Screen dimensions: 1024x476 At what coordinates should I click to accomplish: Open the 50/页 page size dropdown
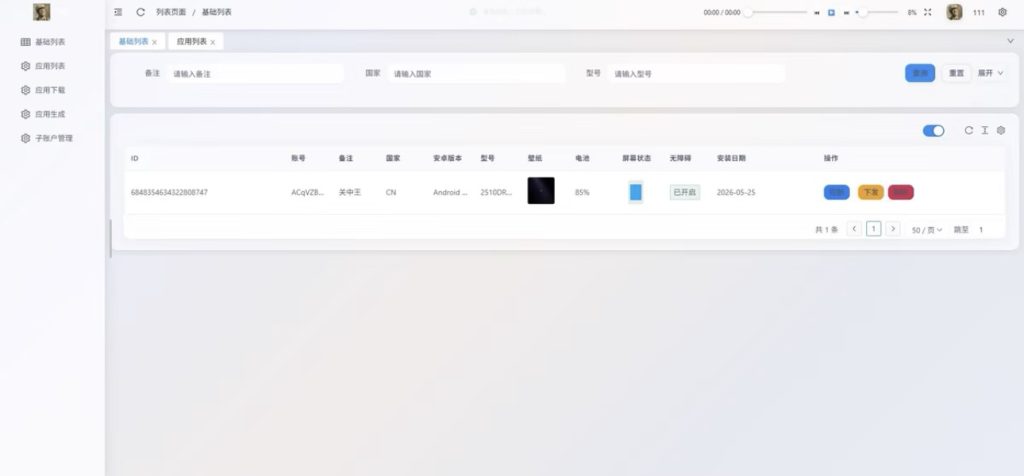click(927, 230)
